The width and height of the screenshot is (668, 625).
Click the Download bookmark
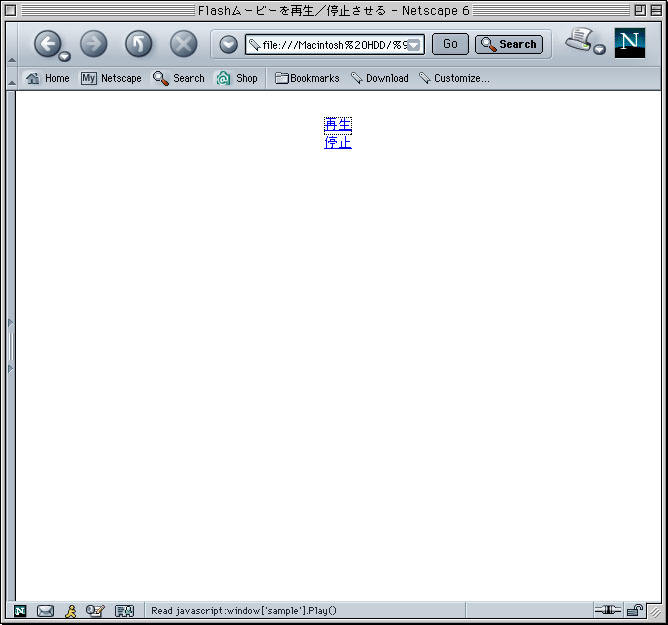tap(380, 78)
